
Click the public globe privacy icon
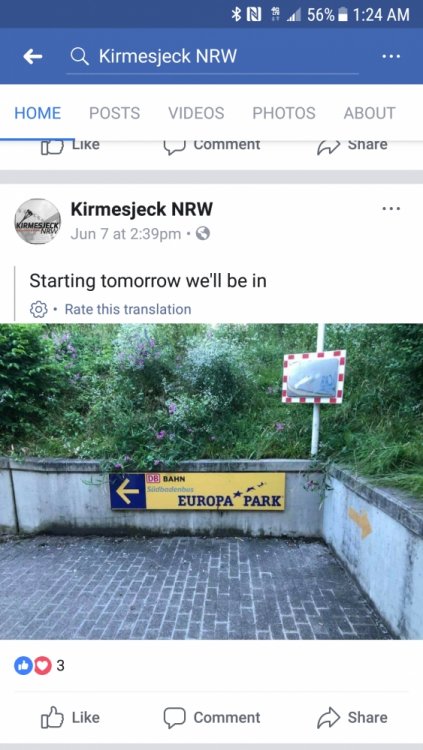click(x=203, y=233)
